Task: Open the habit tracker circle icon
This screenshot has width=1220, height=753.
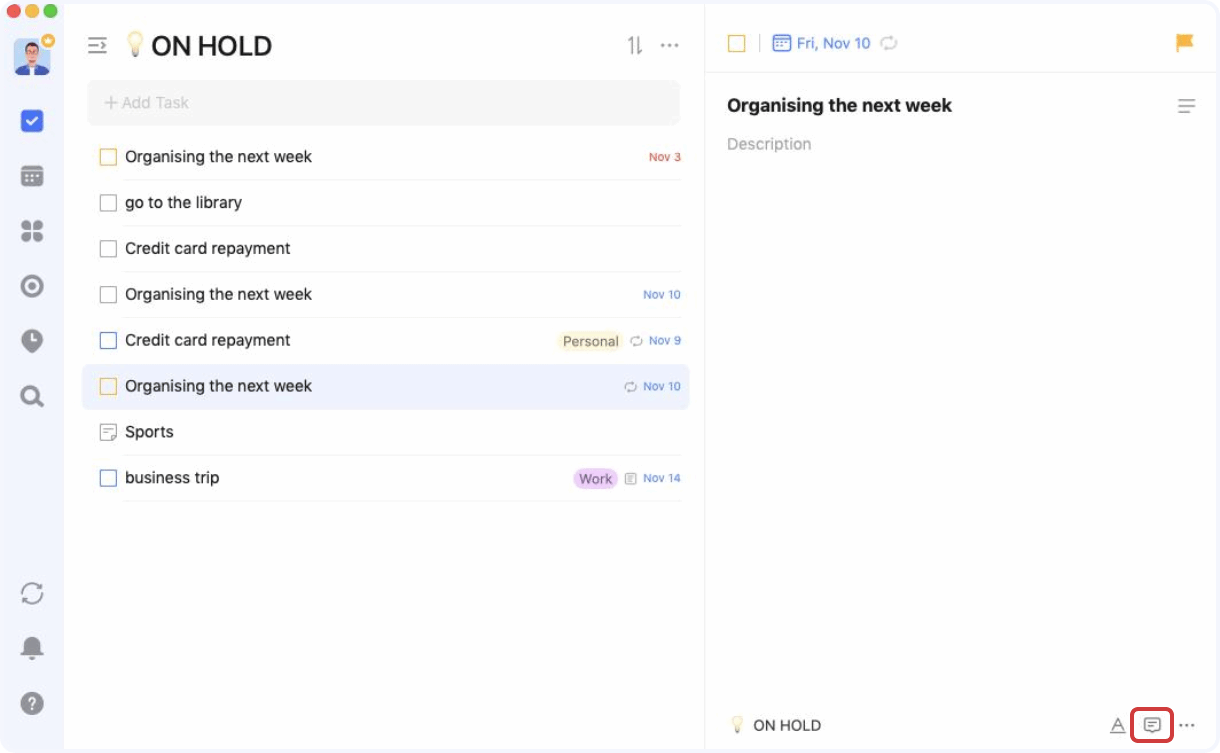Action: pyautogui.click(x=32, y=287)
